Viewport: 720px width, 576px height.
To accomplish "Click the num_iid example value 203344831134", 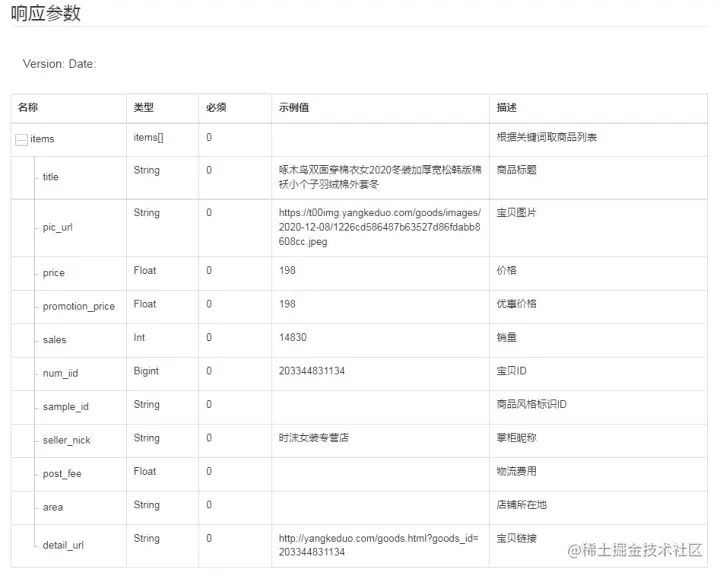I will (311, 371).
